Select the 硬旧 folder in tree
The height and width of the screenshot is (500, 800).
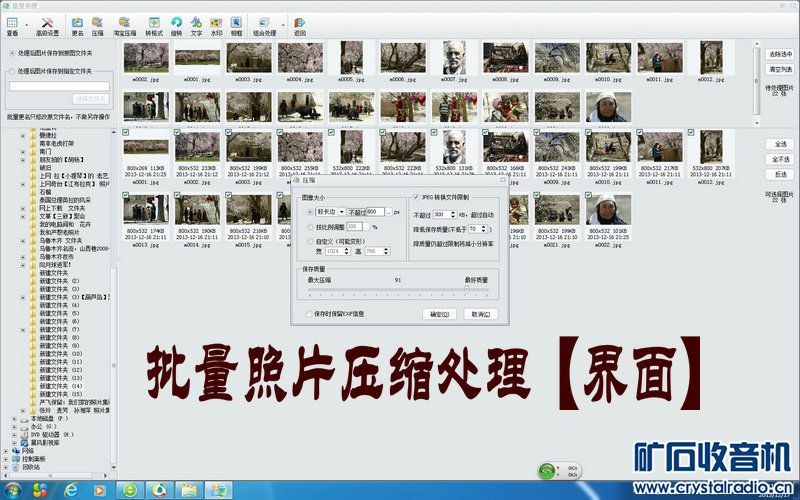(x=45, y=168)
